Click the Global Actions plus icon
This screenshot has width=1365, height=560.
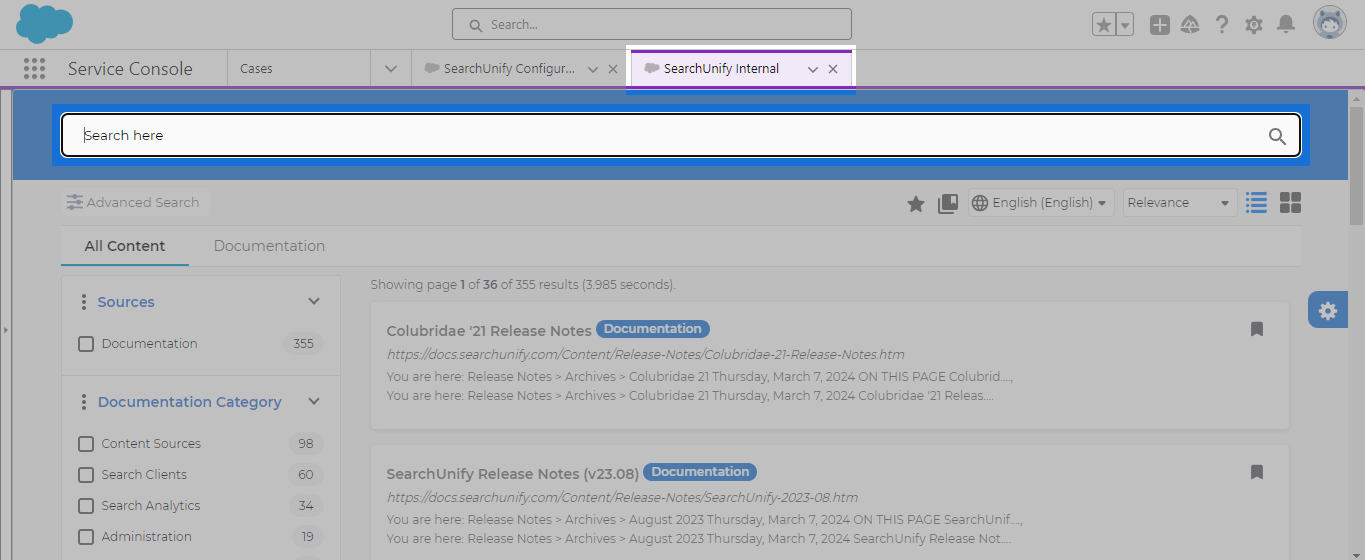[1159, 25]
